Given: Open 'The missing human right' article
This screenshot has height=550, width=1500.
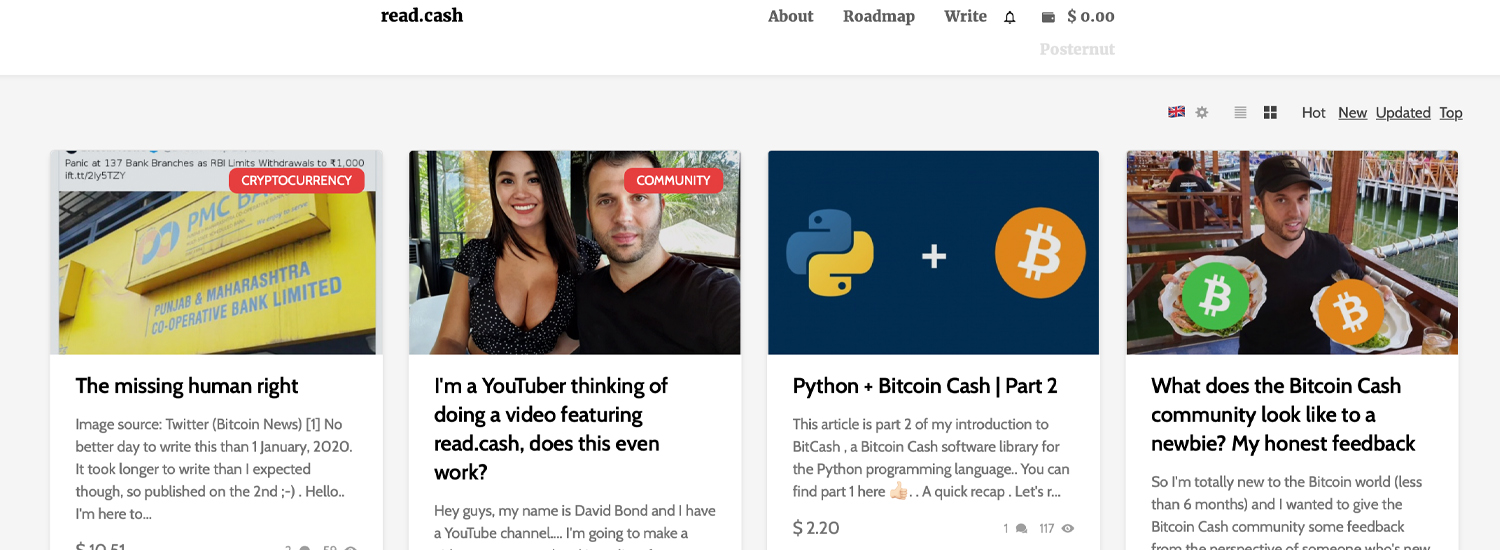Looking at the screenshot, I should click(x=187, y=386).
